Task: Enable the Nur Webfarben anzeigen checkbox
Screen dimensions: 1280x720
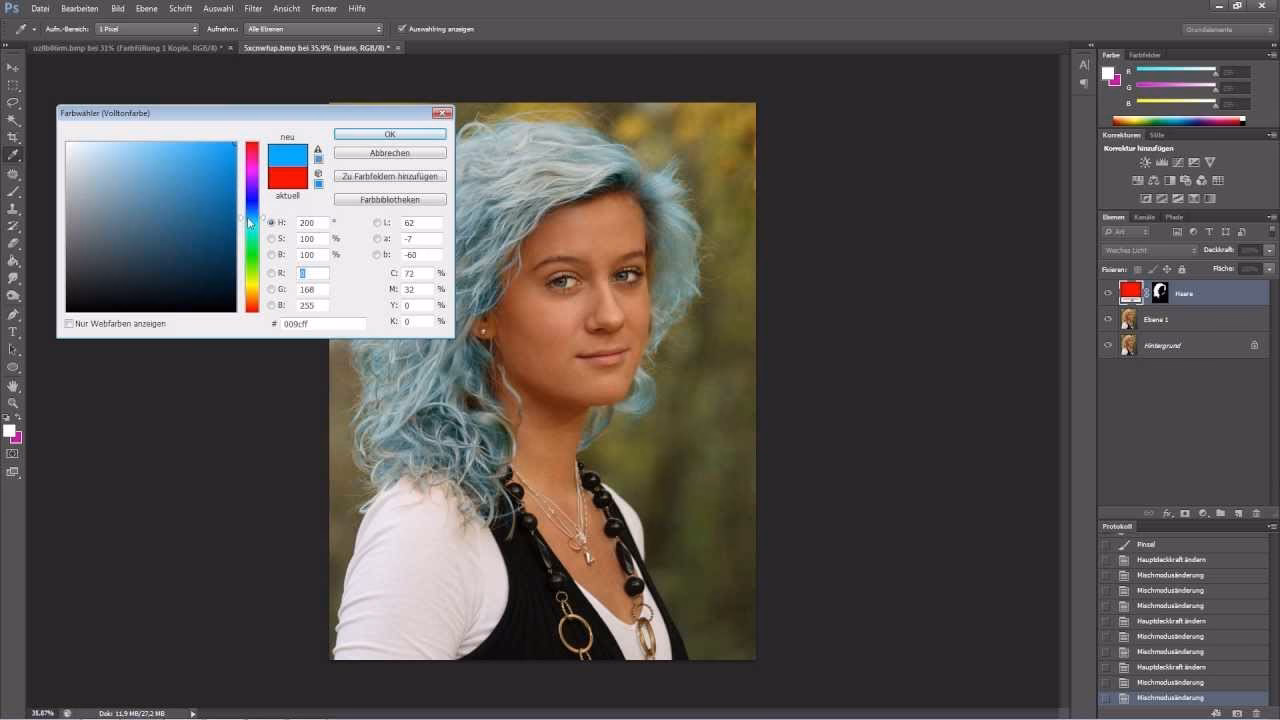Action: point(69,323)
